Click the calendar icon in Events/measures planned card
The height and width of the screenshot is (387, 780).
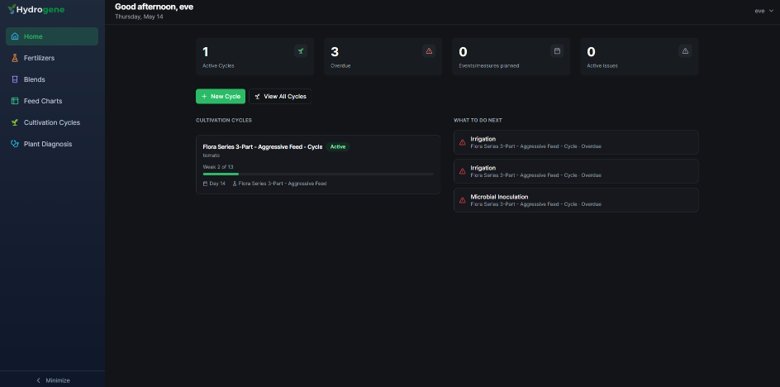557,51
